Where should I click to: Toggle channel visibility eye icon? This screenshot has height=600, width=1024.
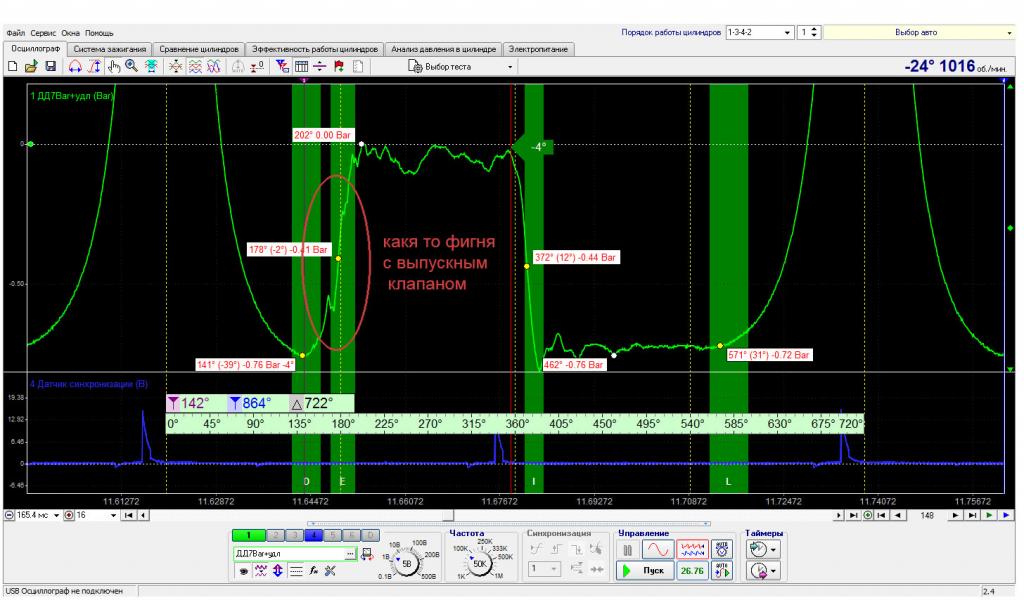point(244,571)
